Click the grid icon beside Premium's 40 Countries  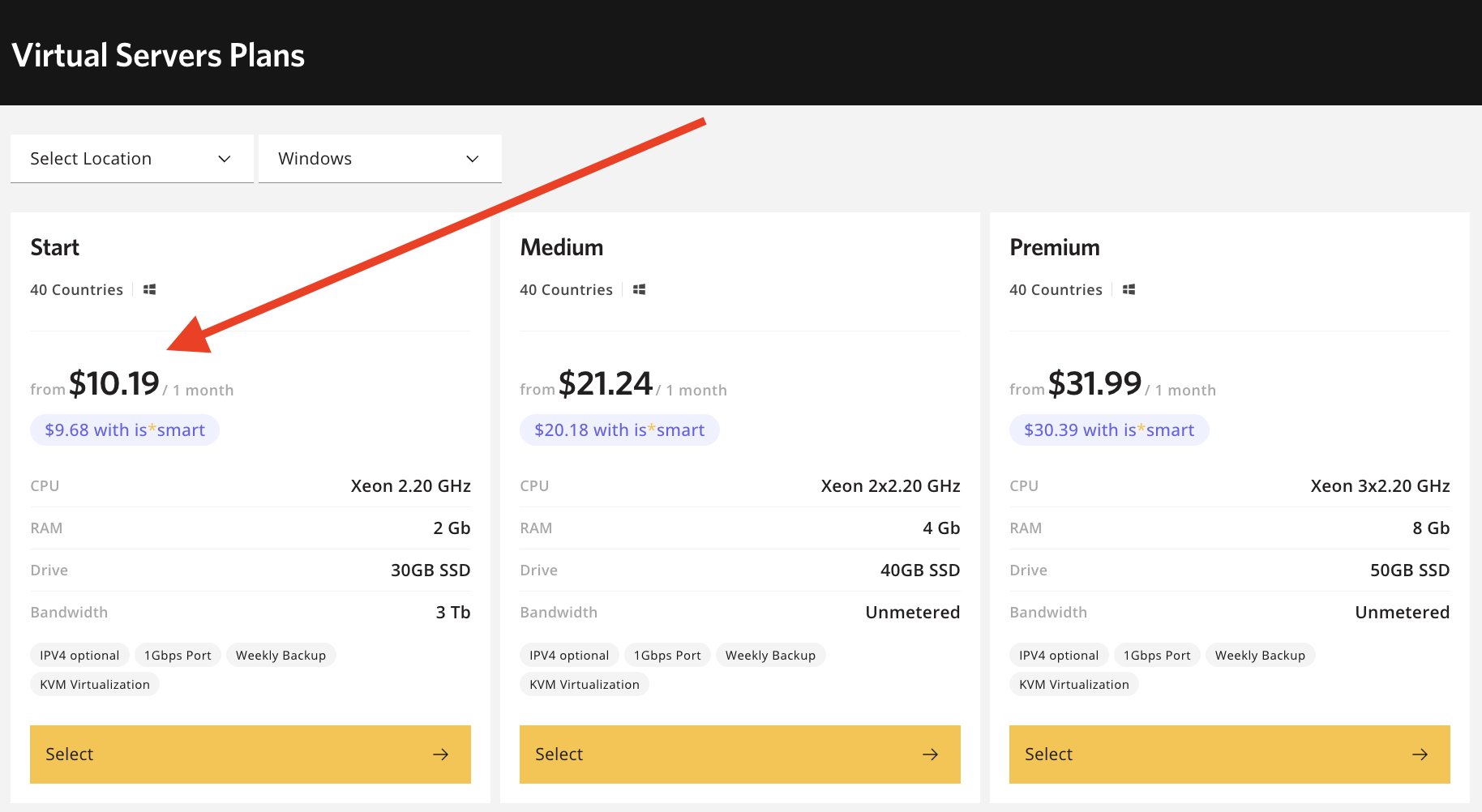click(1129, 288)
